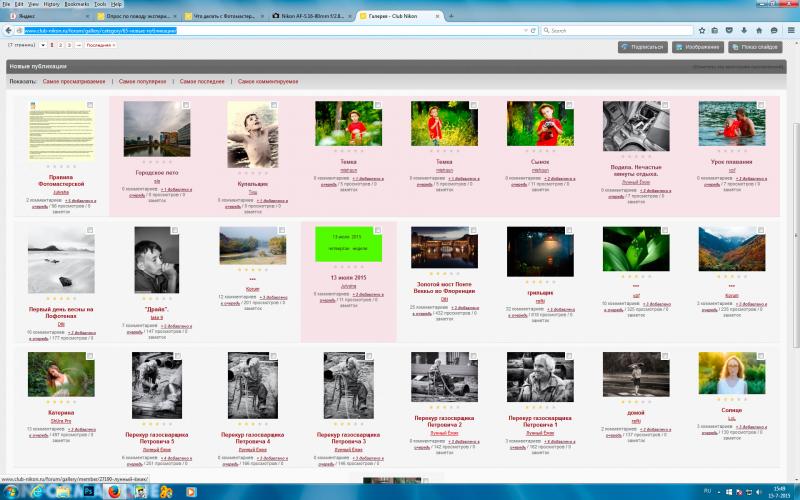800x500 pixels.
Task: Open the page-jump dropdown arrow
Action: (43, 45)
